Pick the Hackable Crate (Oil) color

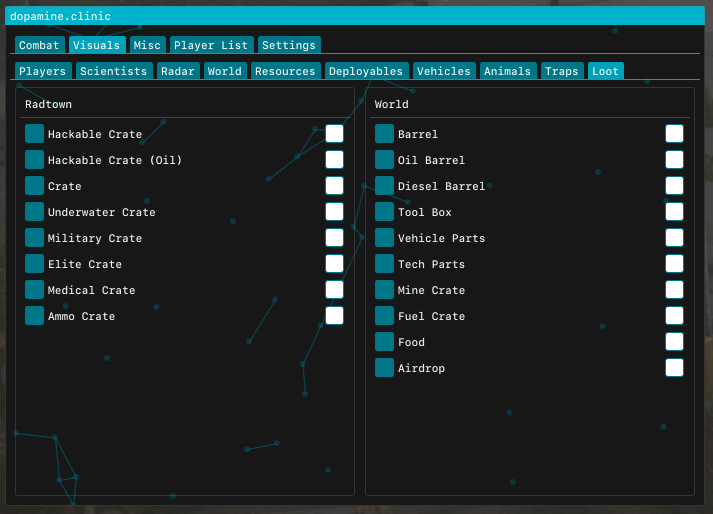tap(35, 160)
